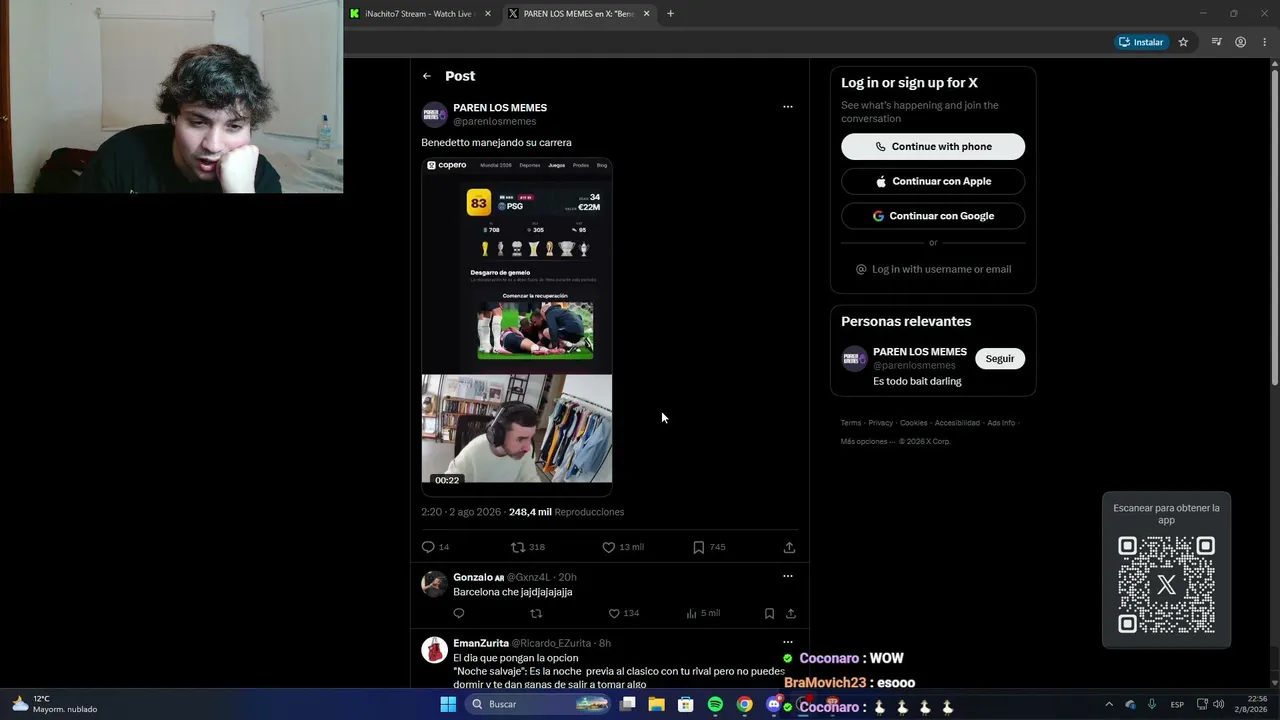
Task: Reply to the PAREN LOS MEMES post
Action: pos(428,547)
